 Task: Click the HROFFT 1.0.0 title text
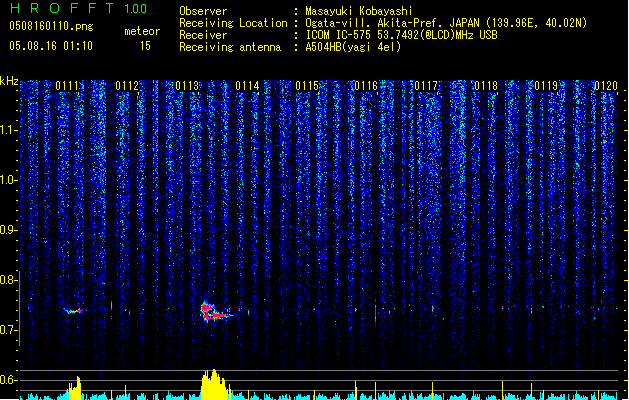point(79,8)
